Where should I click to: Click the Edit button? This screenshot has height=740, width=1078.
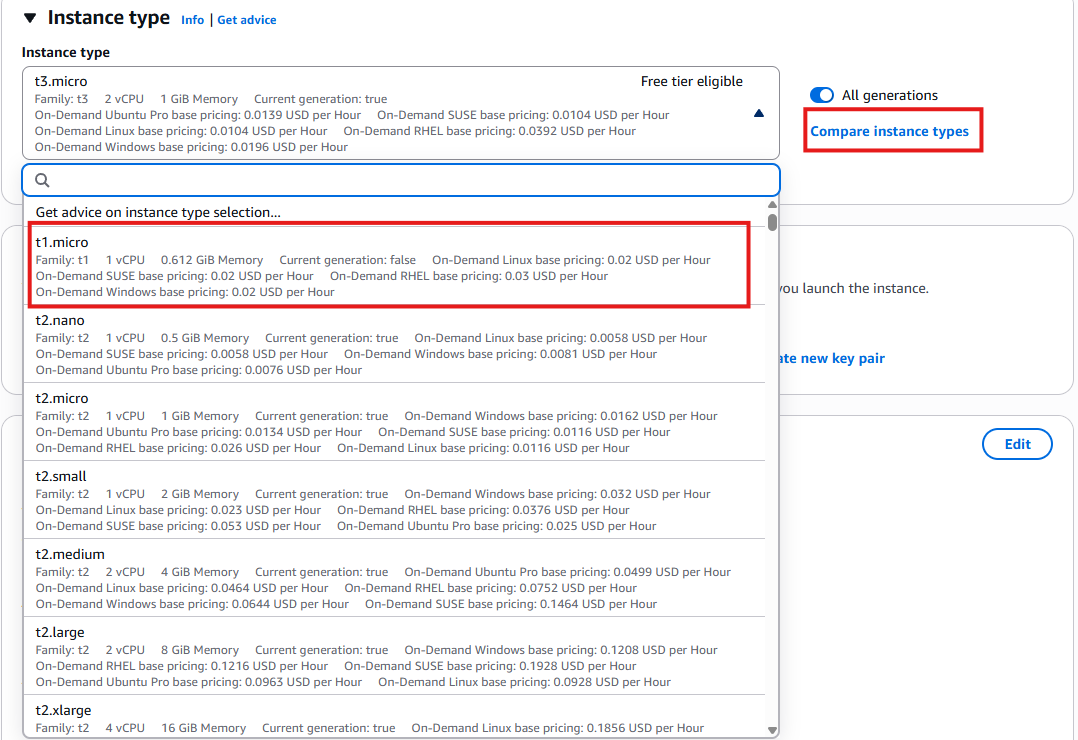click(x=1017, y=444)
